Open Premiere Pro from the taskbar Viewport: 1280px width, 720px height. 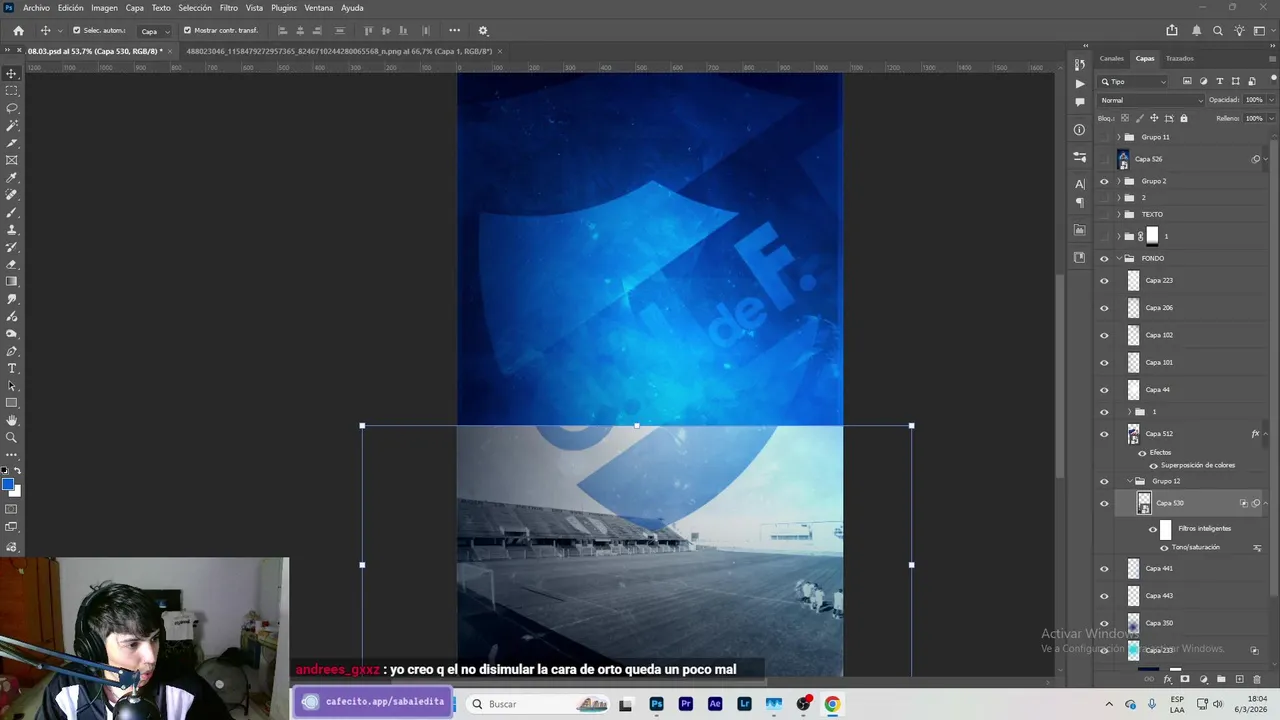click(686, 704)
